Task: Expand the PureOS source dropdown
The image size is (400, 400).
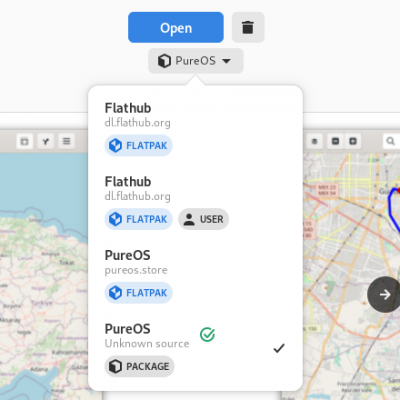Action: (x=196, y=61)
